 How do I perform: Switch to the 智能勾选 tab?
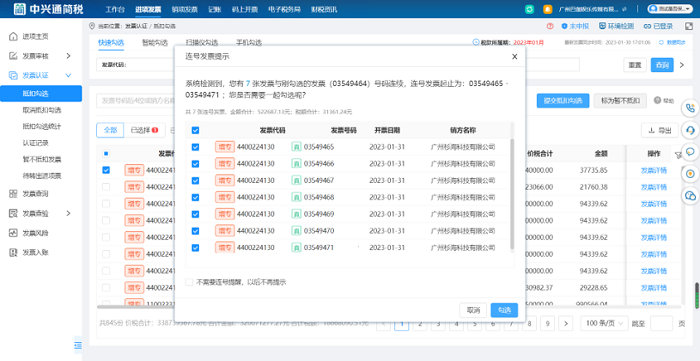click(x=154, y=43)
